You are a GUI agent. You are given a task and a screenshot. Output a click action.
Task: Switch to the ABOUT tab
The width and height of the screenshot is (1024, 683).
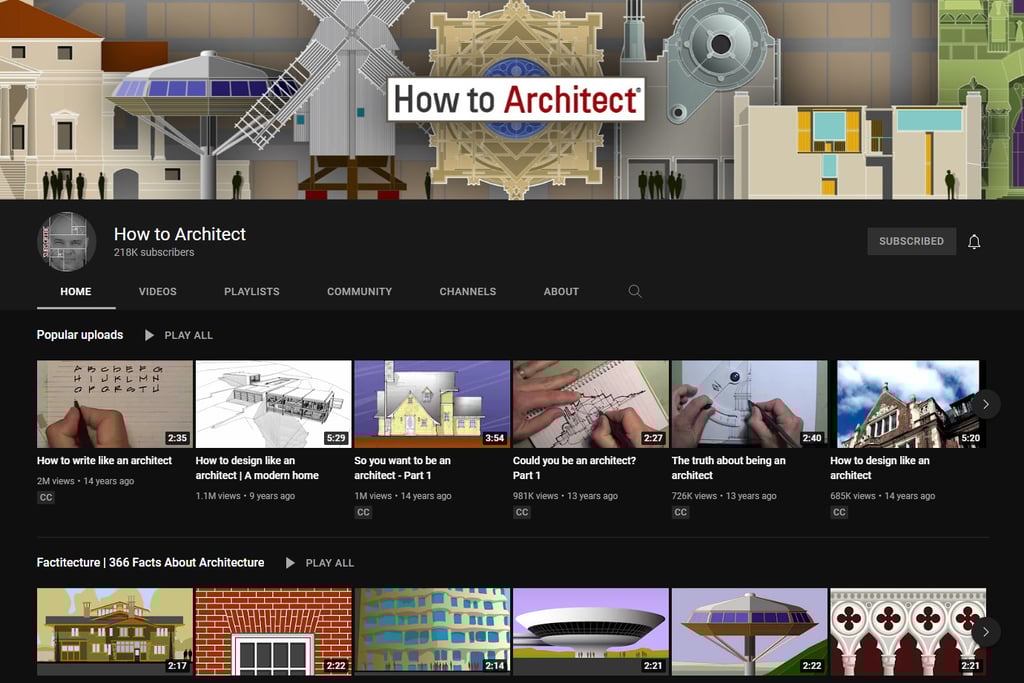click(x=561, y=292)
